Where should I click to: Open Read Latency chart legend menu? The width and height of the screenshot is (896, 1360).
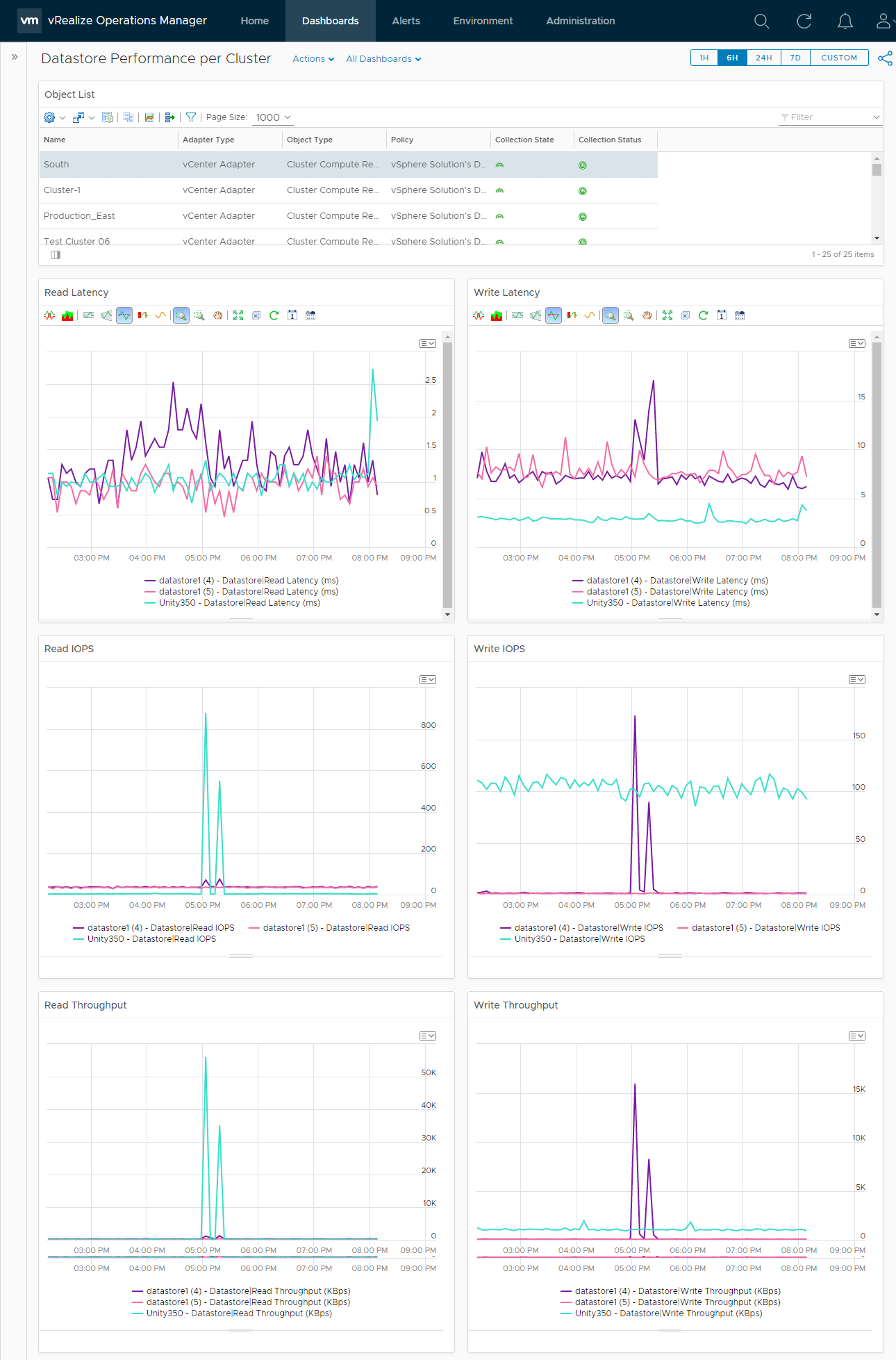(x=428, y=344)
